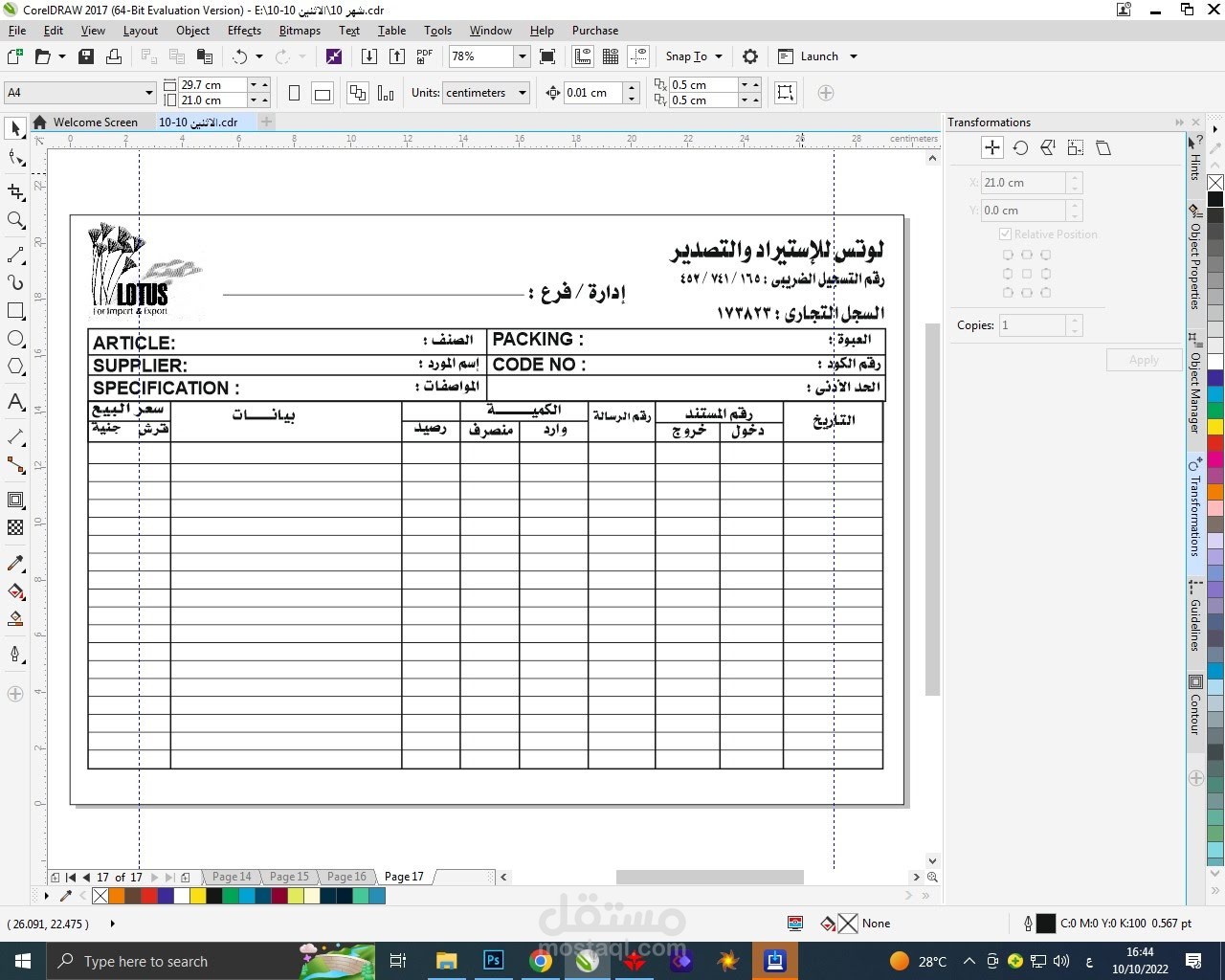Choose the Color Eyedropper tool in toolbox

click(x=15, y=564)
